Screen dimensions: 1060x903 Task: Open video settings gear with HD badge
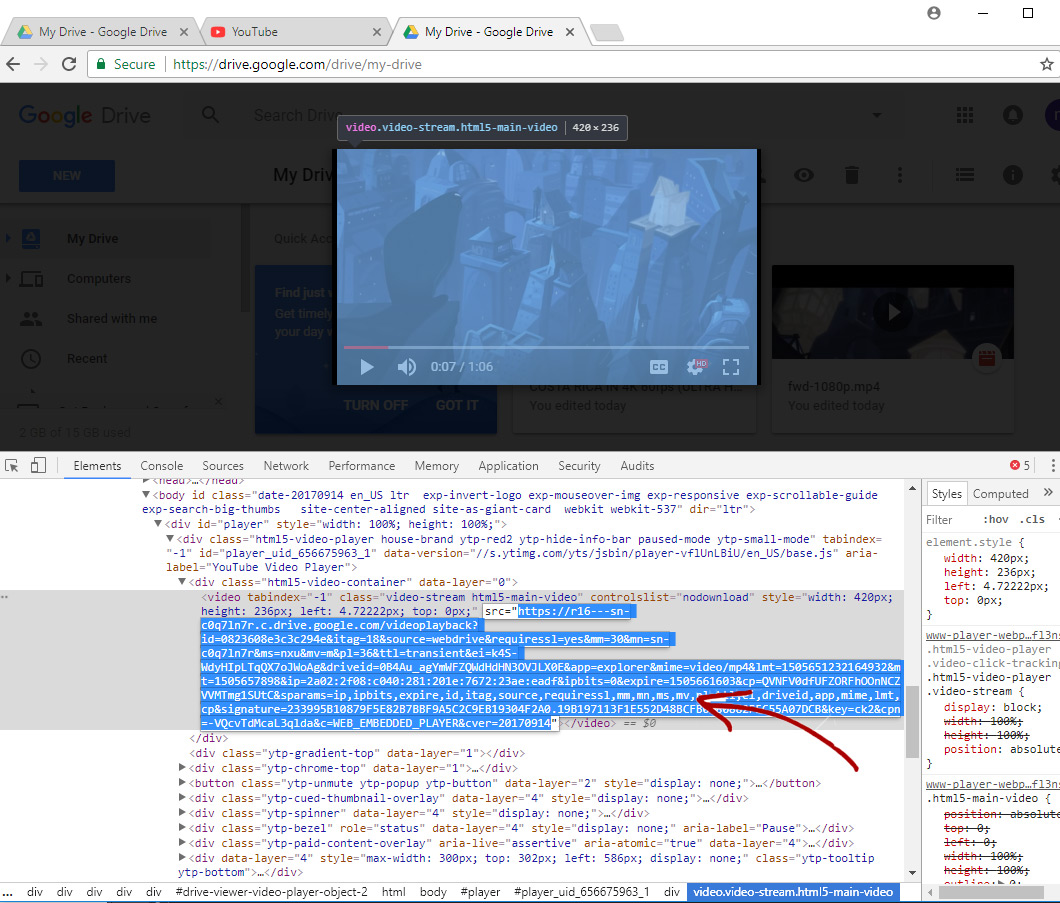tap(695, 367)
